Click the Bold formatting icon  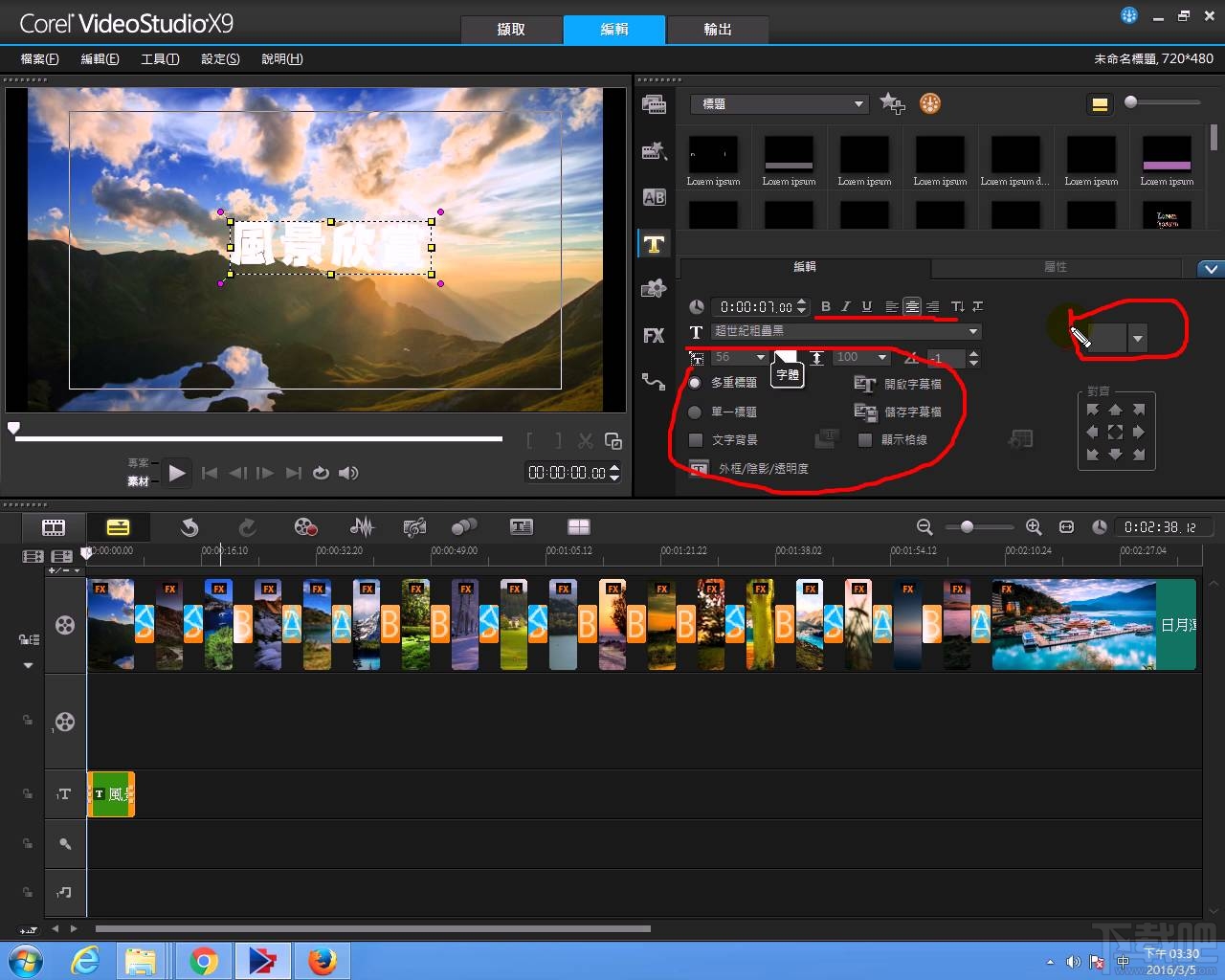(825, 307)
